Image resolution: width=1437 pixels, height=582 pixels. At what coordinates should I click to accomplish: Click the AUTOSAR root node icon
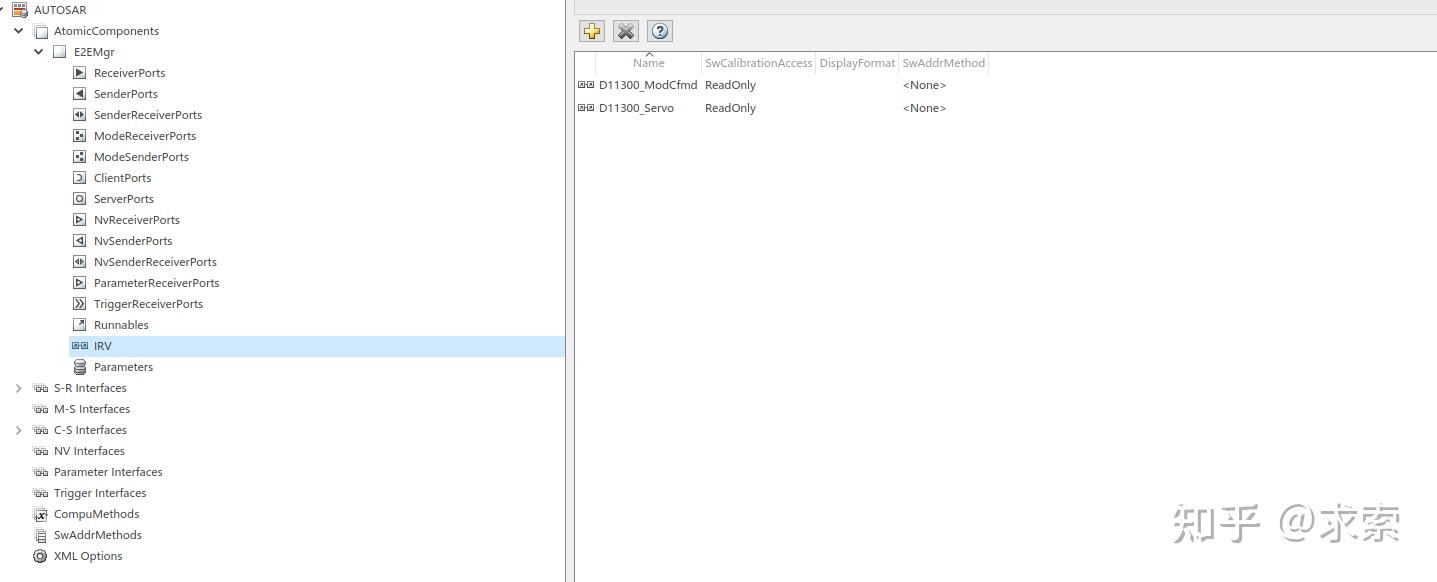pos(20,10)
